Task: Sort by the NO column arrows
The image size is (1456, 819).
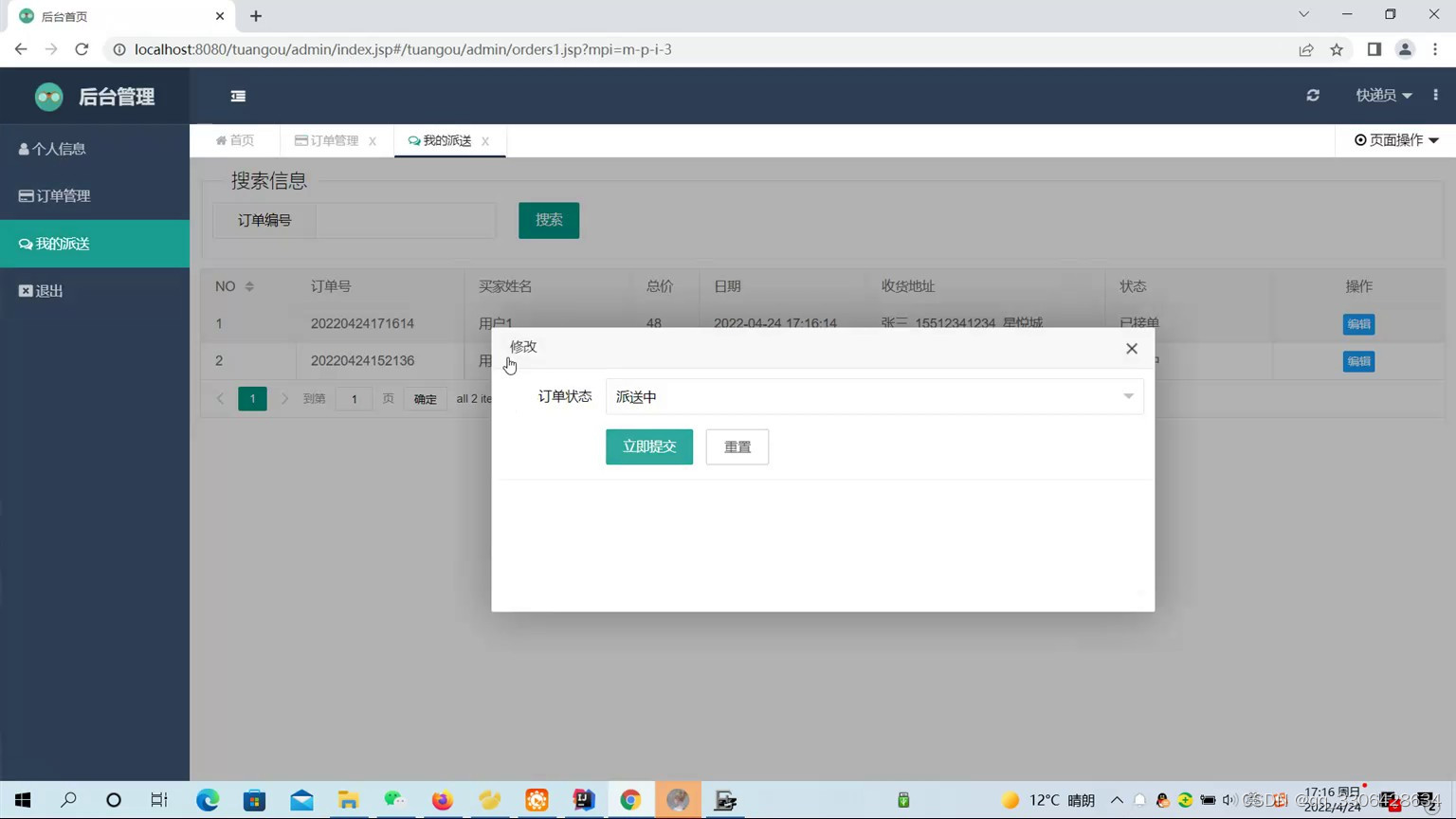Action: tap(249, 286)
